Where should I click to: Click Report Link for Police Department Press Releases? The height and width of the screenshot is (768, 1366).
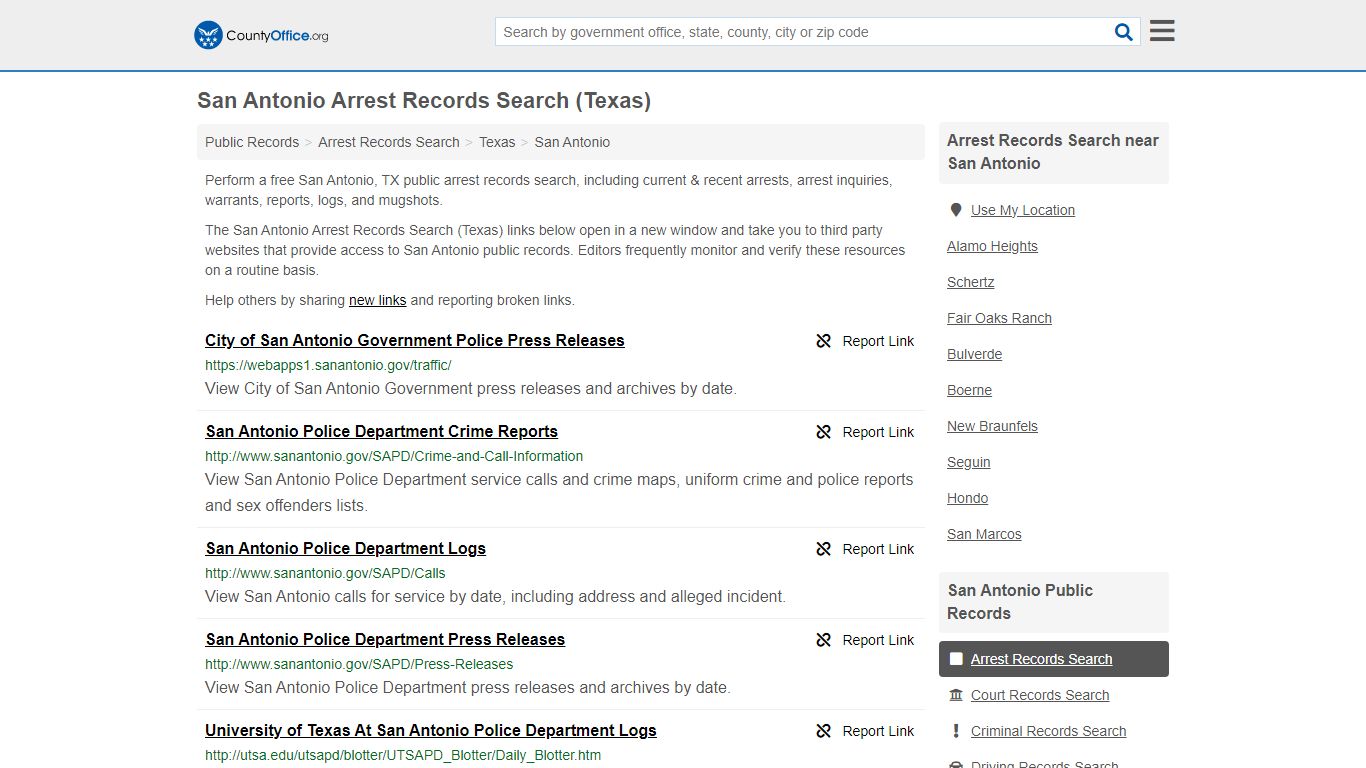[x=878, y=640]
